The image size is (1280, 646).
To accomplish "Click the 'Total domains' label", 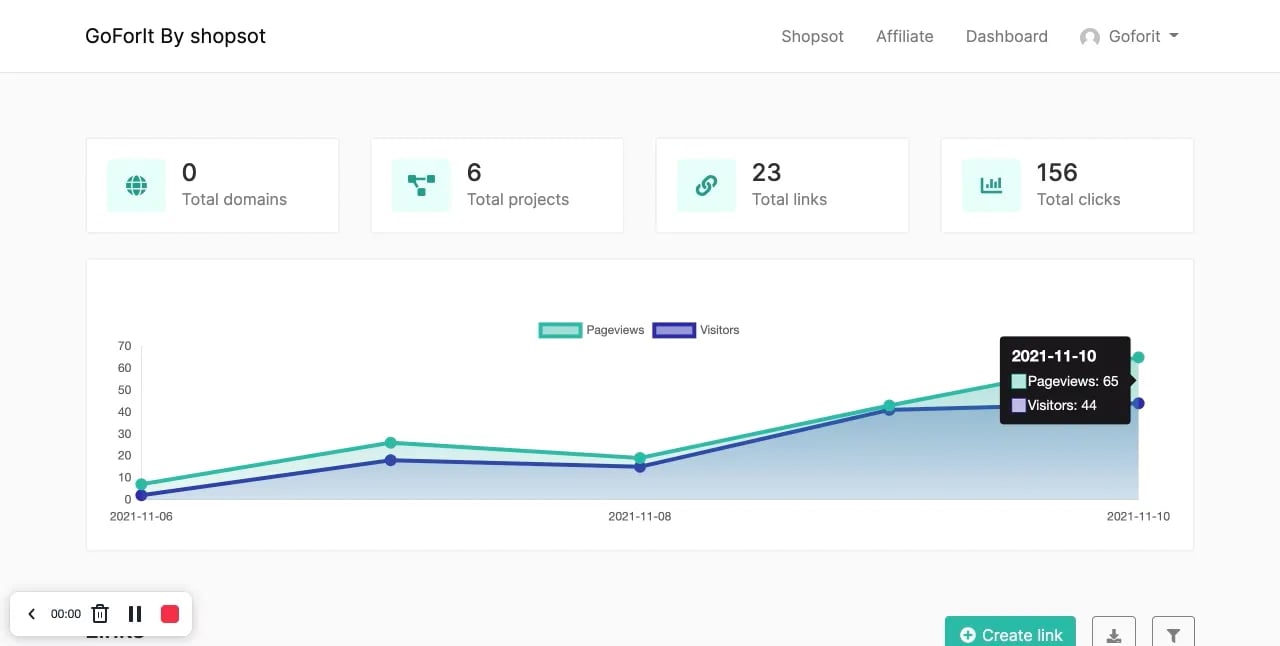I will 234,199.
